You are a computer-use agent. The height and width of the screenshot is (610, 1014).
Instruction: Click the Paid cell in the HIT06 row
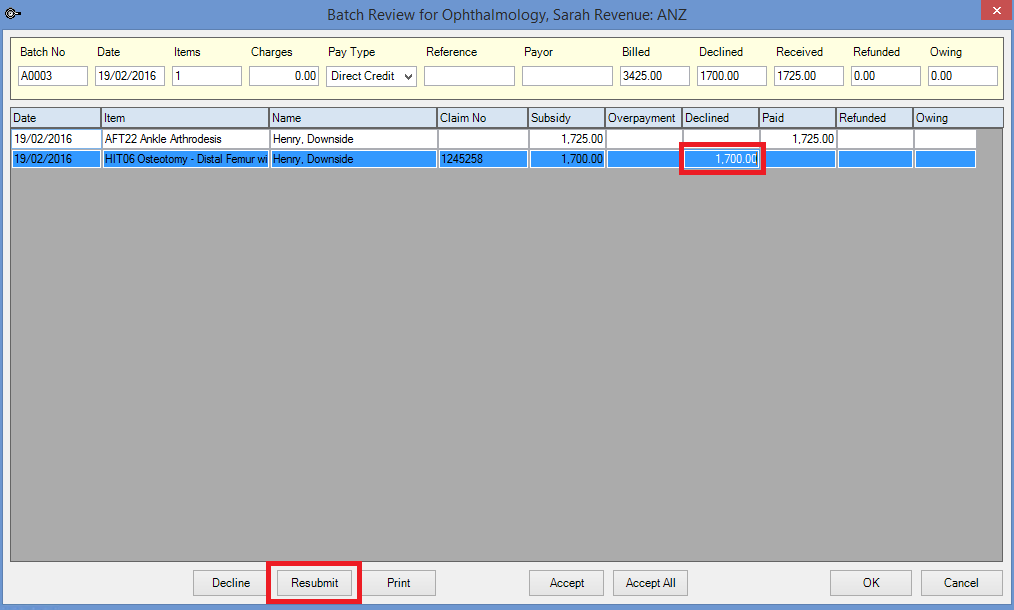[799, 159]
